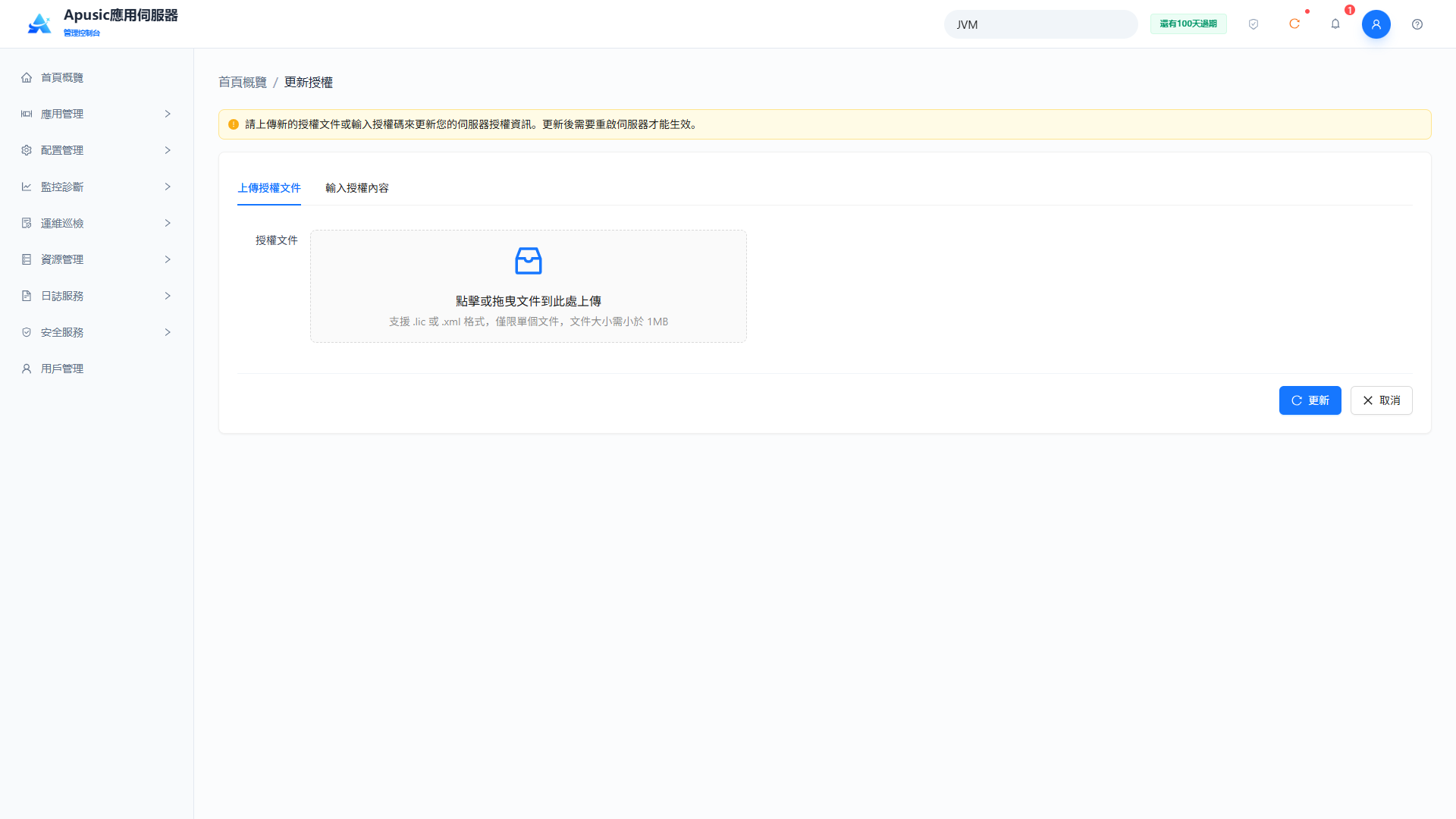Open the notification bell
Screen dimensions: 1456x819
click(1335, 24)
